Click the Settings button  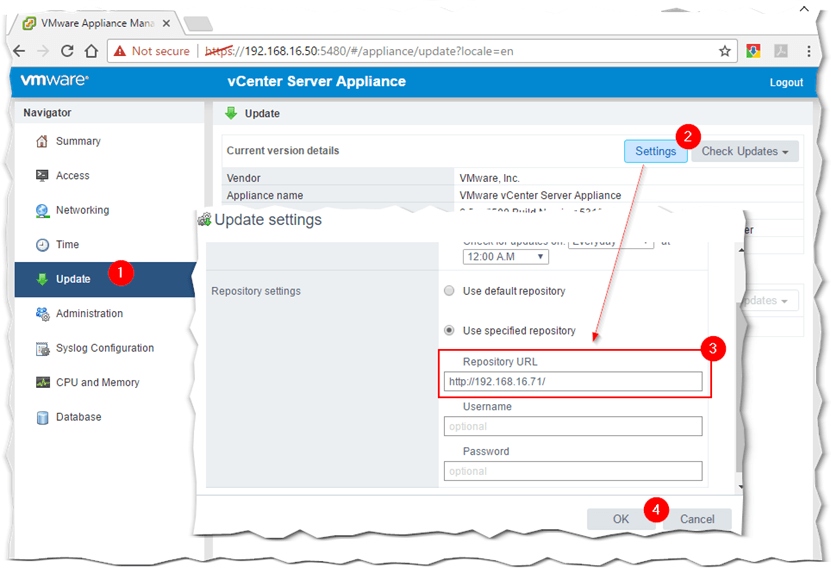pos(656,152)
